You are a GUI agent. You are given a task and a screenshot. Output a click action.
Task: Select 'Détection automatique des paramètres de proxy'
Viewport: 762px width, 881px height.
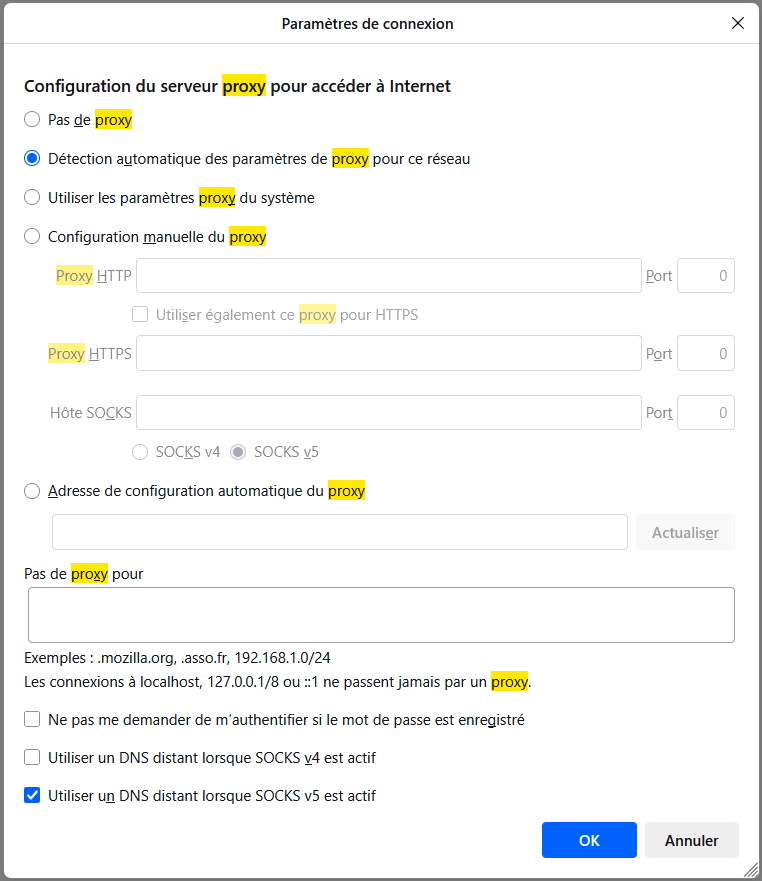(x=33, y=159)
